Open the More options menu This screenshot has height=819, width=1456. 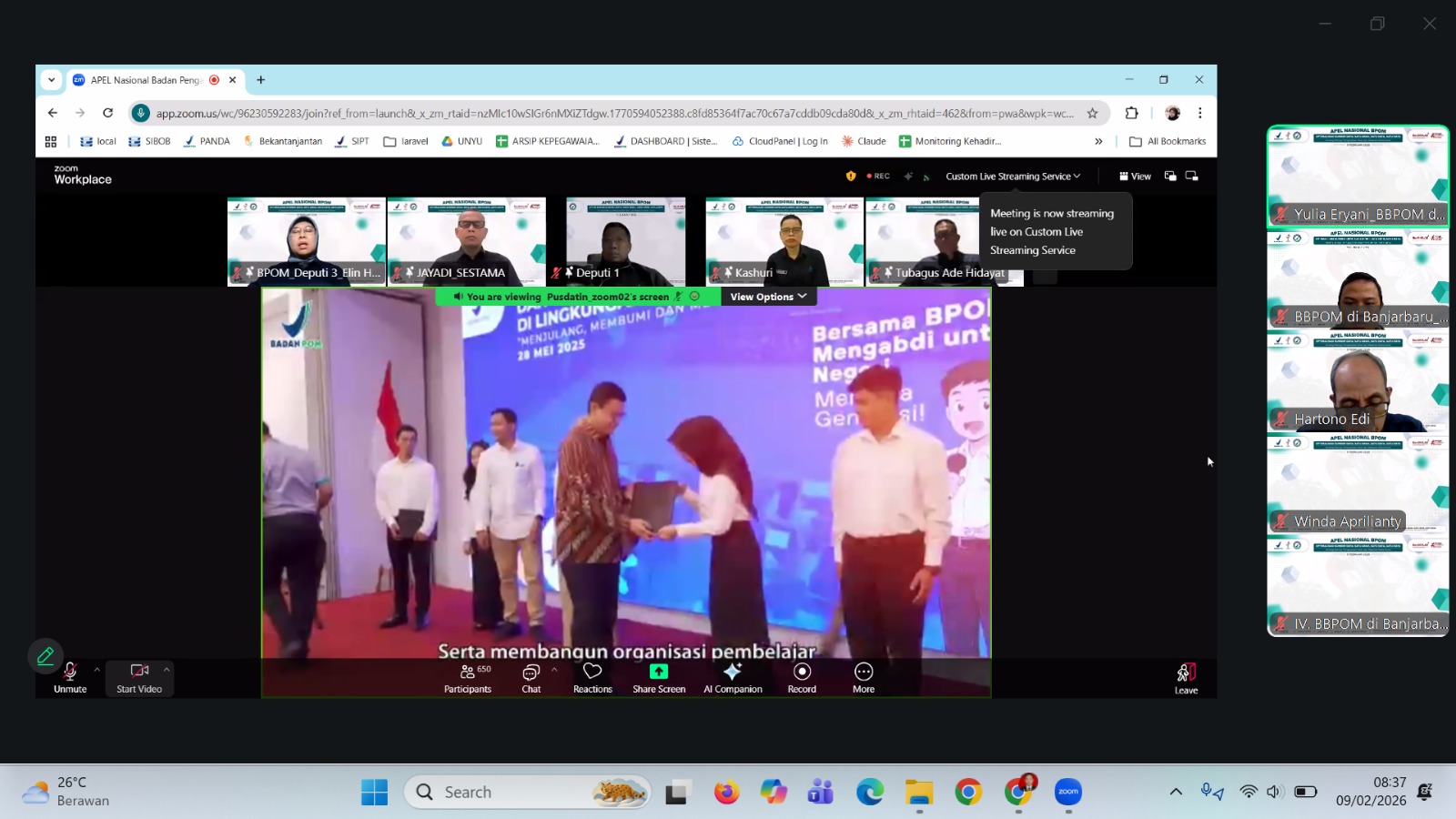(864, 677)
